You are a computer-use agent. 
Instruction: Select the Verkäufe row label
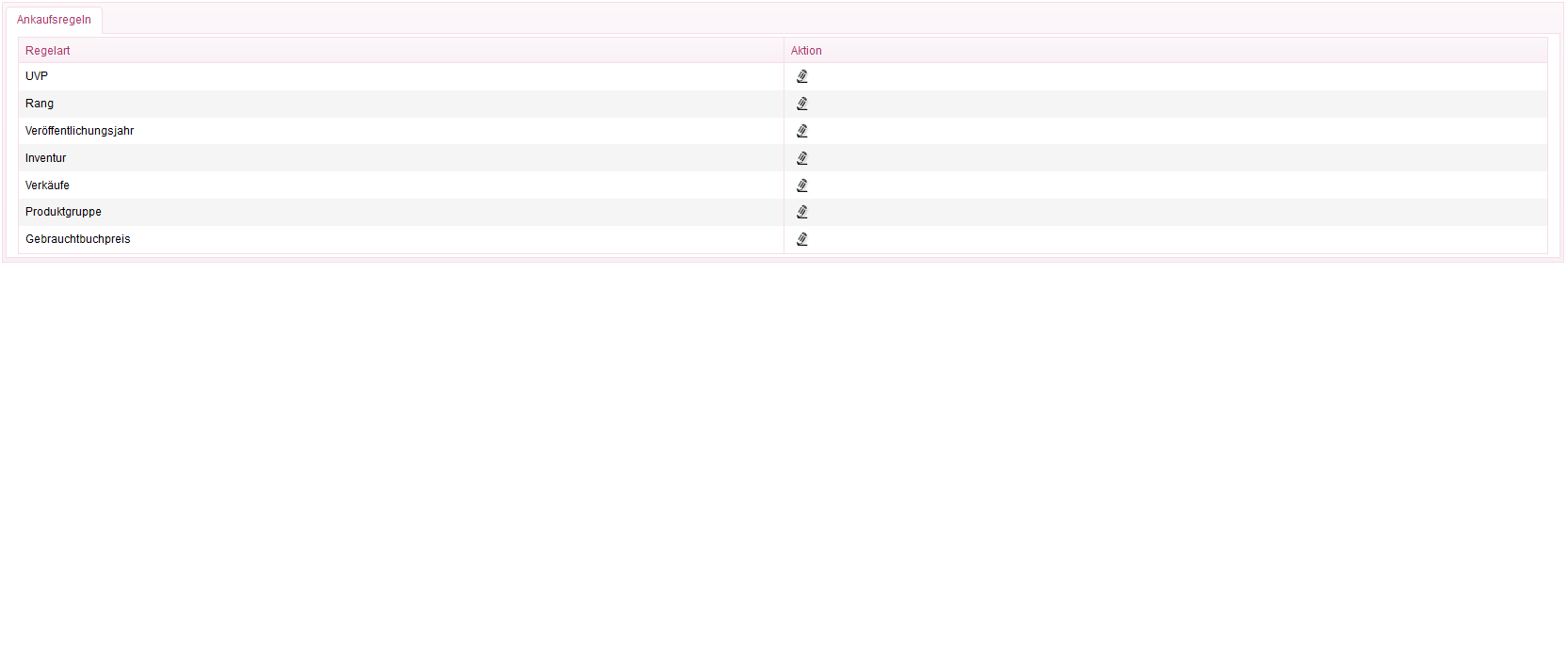(x=47, y=185)
